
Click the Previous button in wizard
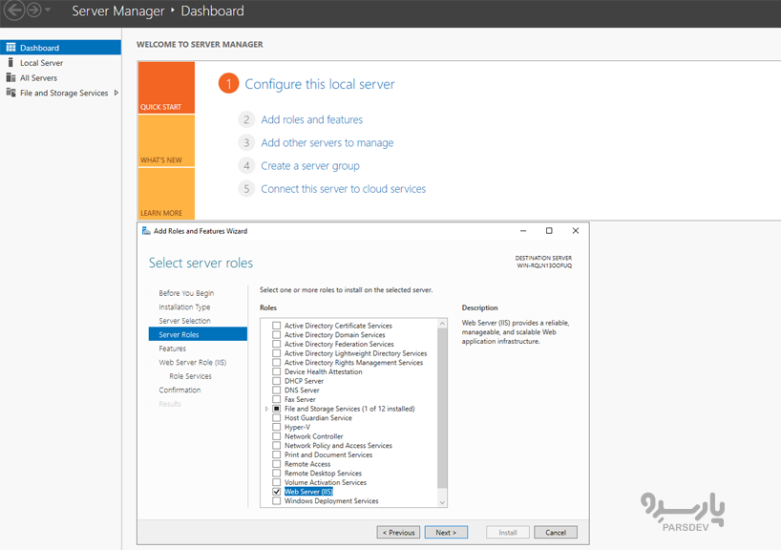coord(398,533)
